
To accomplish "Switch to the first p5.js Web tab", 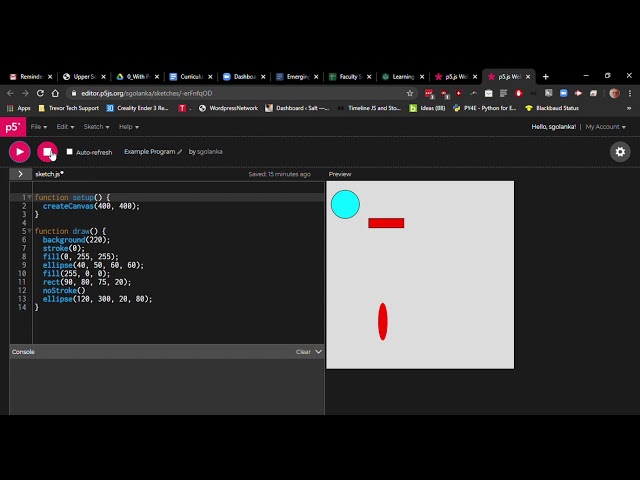I will (456, 77).
